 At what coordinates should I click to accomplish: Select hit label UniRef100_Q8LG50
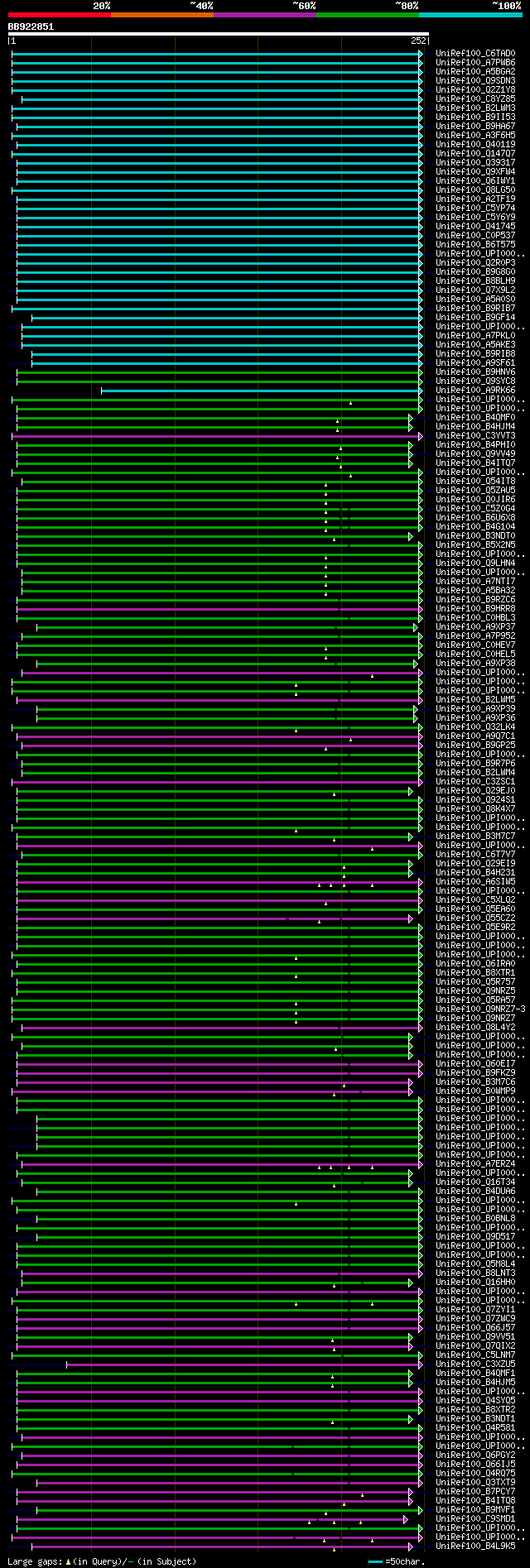tap(475, 190)
